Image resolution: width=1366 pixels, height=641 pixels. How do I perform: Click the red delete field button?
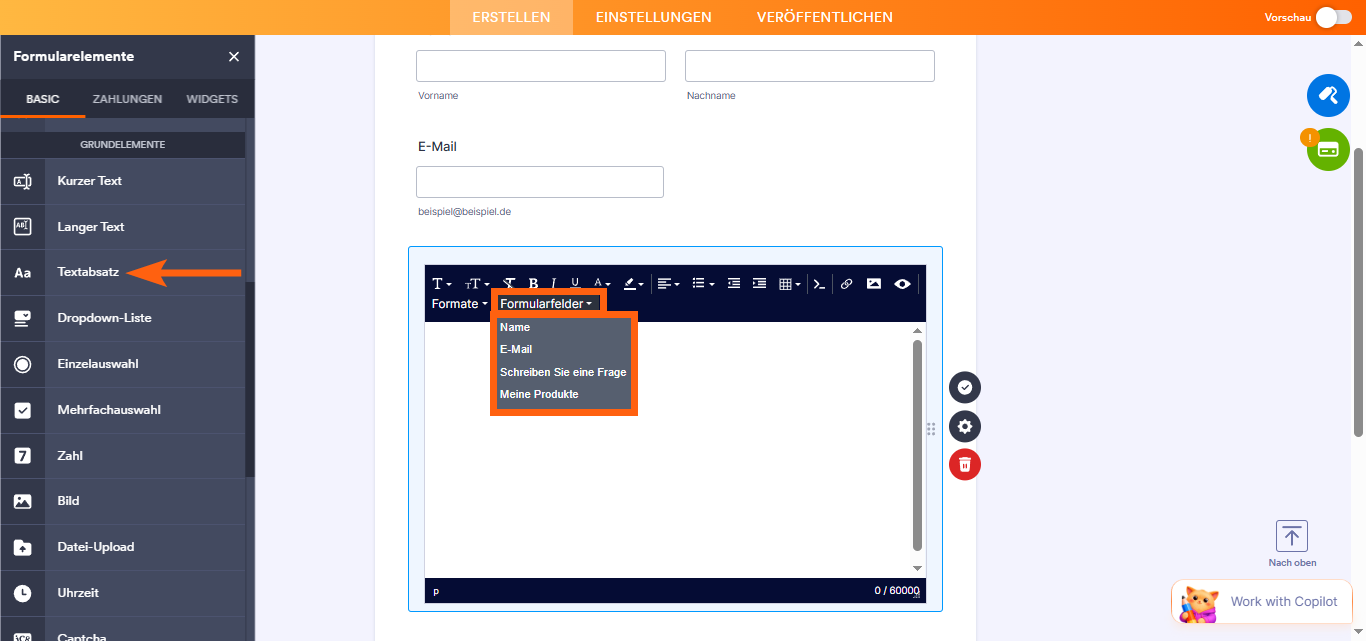point(965,465)
